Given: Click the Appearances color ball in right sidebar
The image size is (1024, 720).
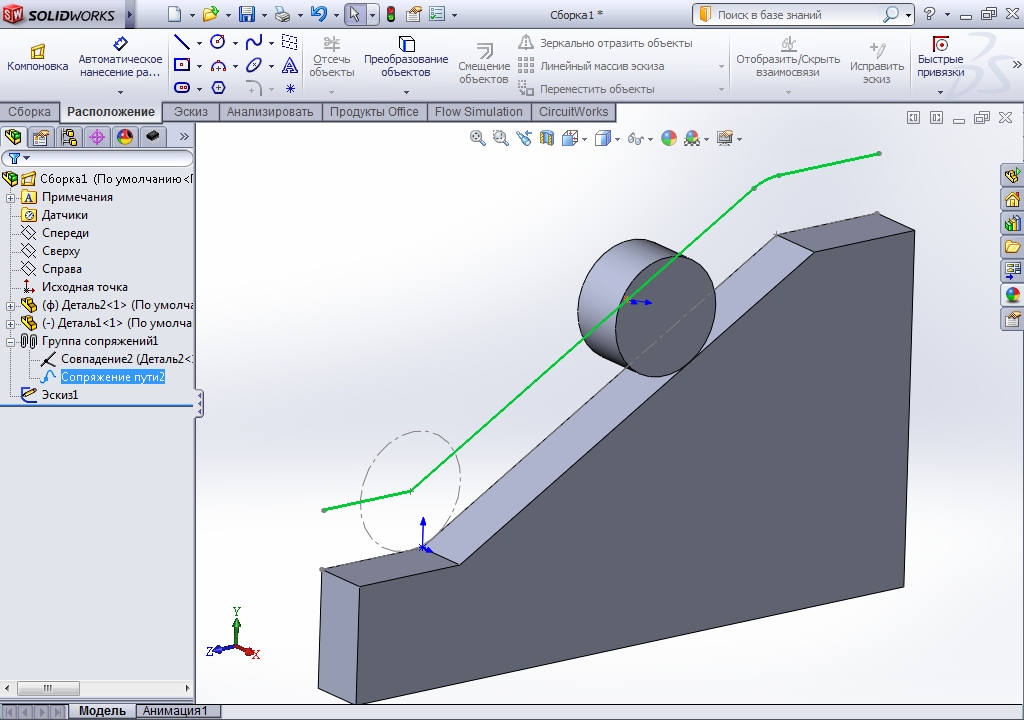Looking at the screenshot, I should click(1012, 295).
